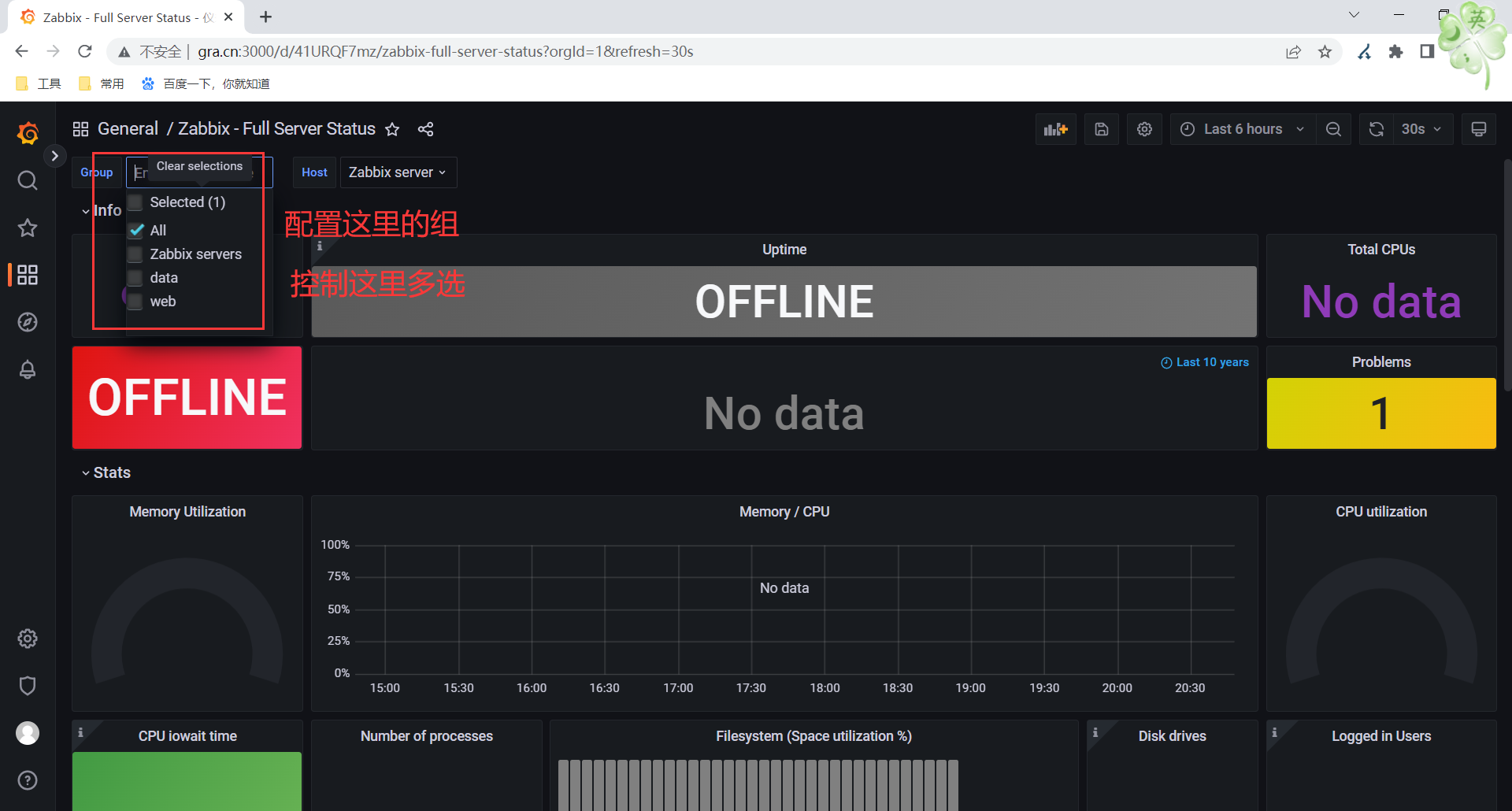Collapse the Info row
The width and height of the screenshot is (1512, 811).
point(102,210)
